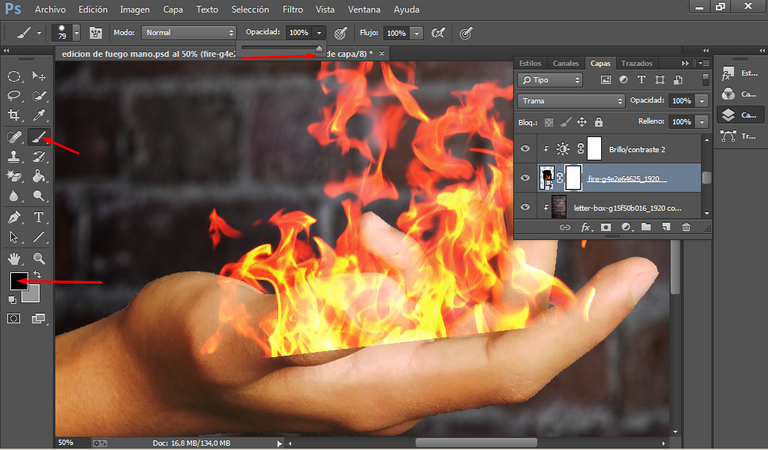
Task: Select the Dodge tool
Action: point(39,196)
